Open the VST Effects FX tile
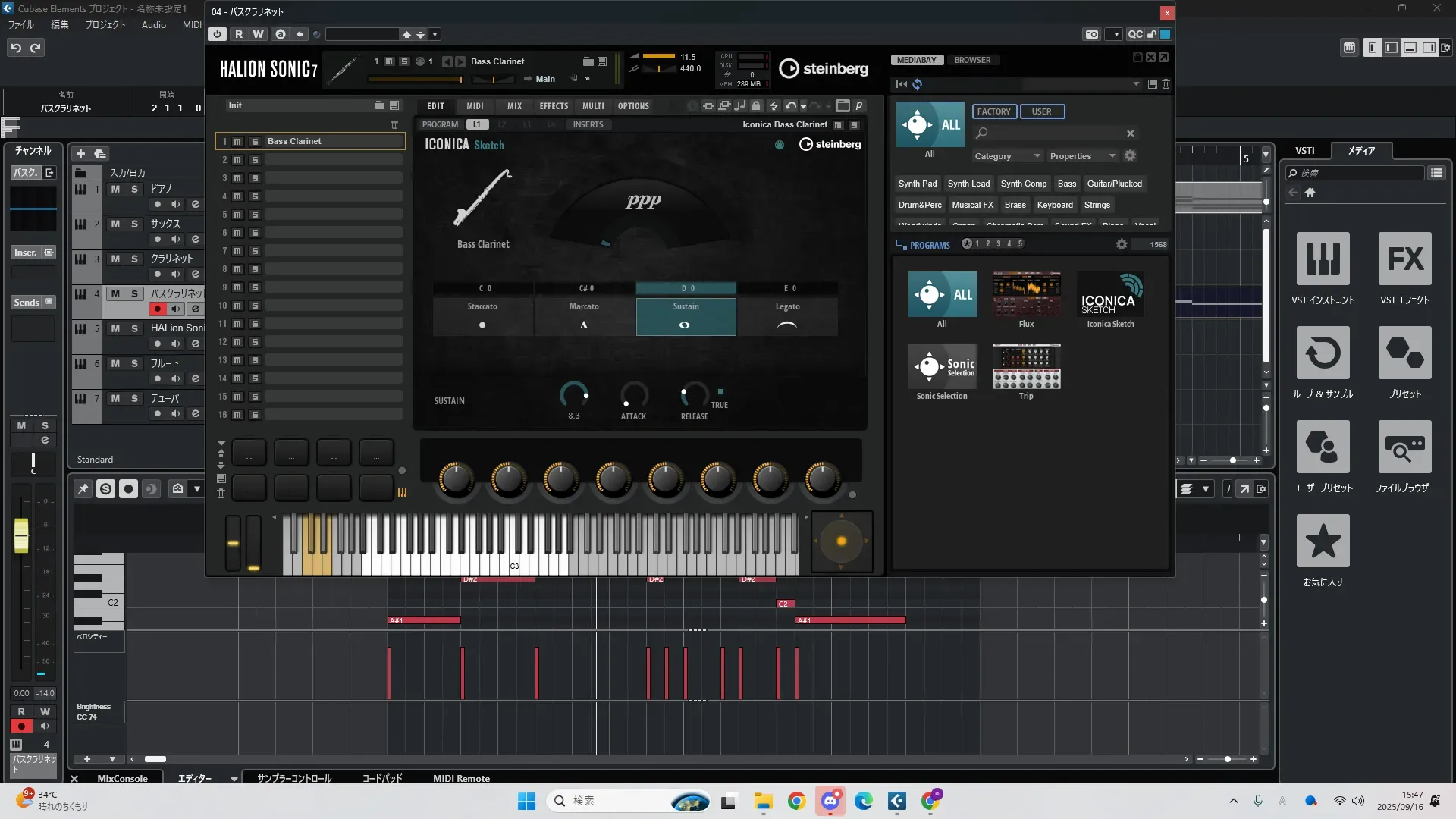Viewport: 1456px width, 819px height. point(1404,259)
